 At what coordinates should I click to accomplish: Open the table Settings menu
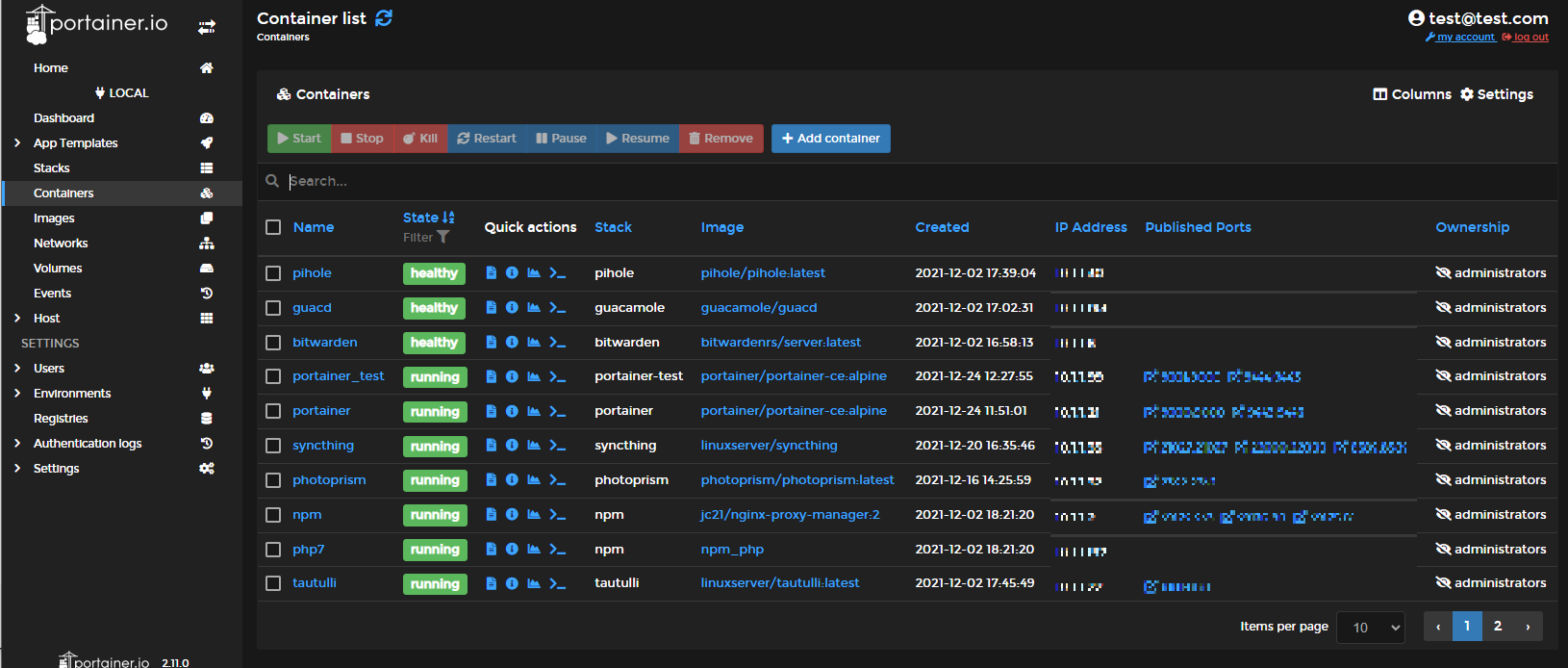pyautogui.click(x=1497, y=94)
